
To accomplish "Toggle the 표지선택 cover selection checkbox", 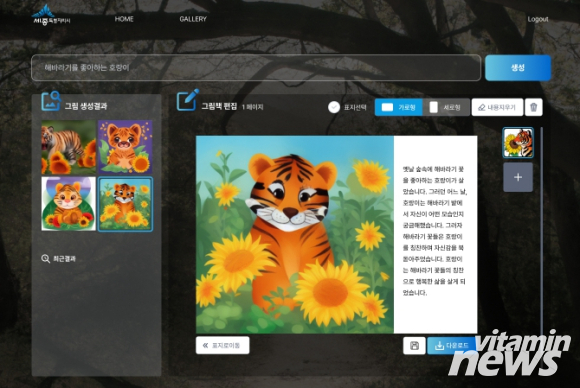I will (334, 107).
